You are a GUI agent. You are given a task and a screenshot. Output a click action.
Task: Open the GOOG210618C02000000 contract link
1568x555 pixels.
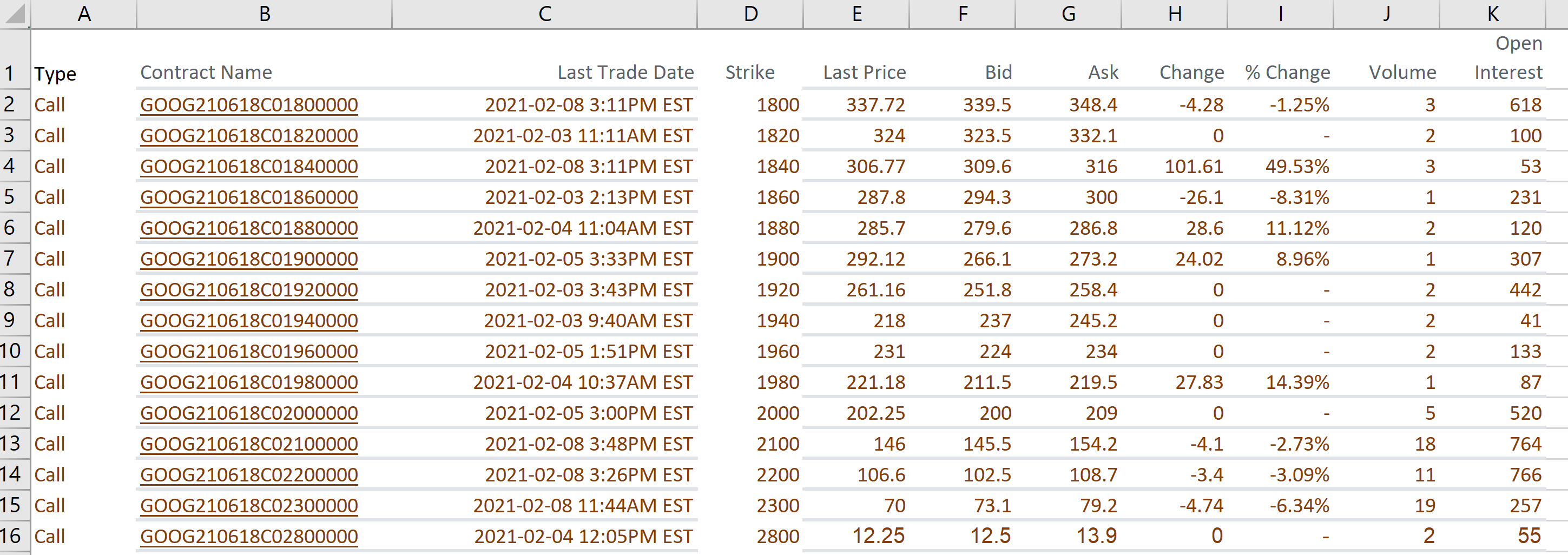(x=249, y=413)
